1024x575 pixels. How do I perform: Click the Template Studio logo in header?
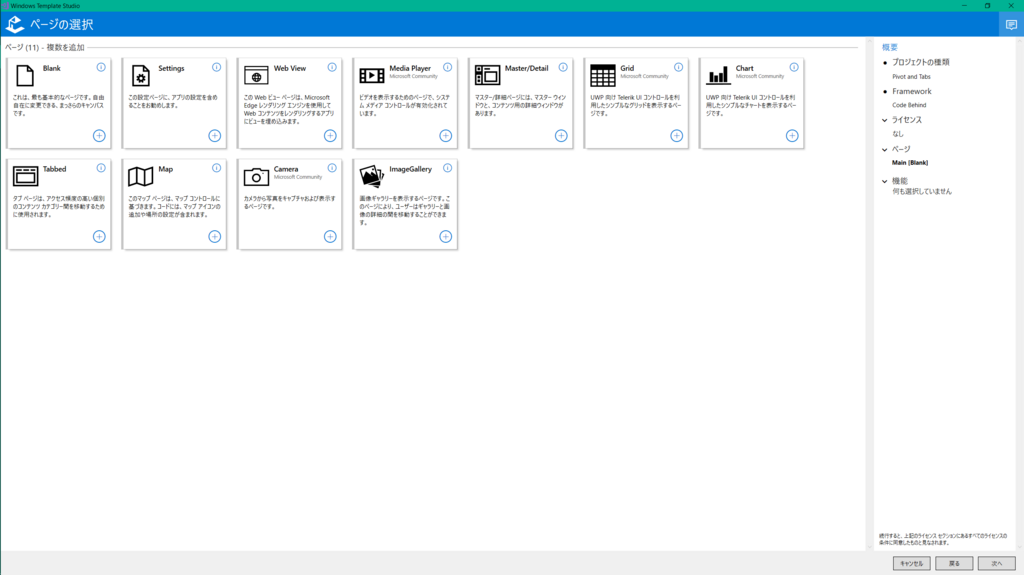pos(14,24)
